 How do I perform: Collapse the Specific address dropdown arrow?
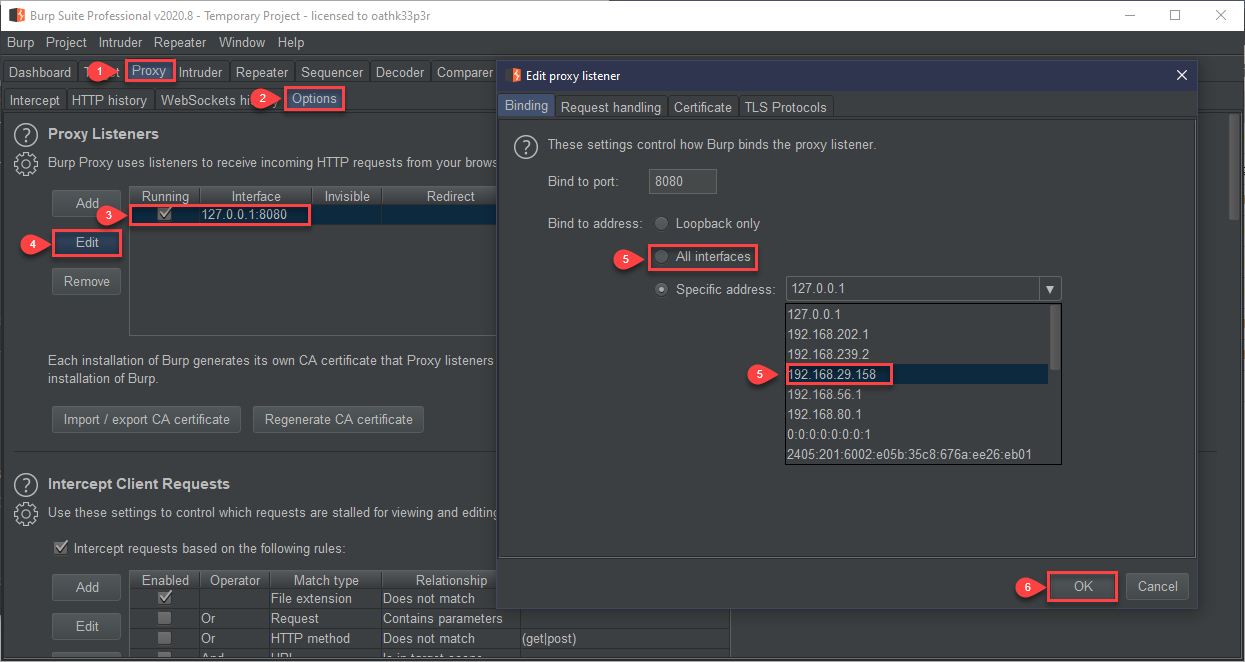point(1050,290)
